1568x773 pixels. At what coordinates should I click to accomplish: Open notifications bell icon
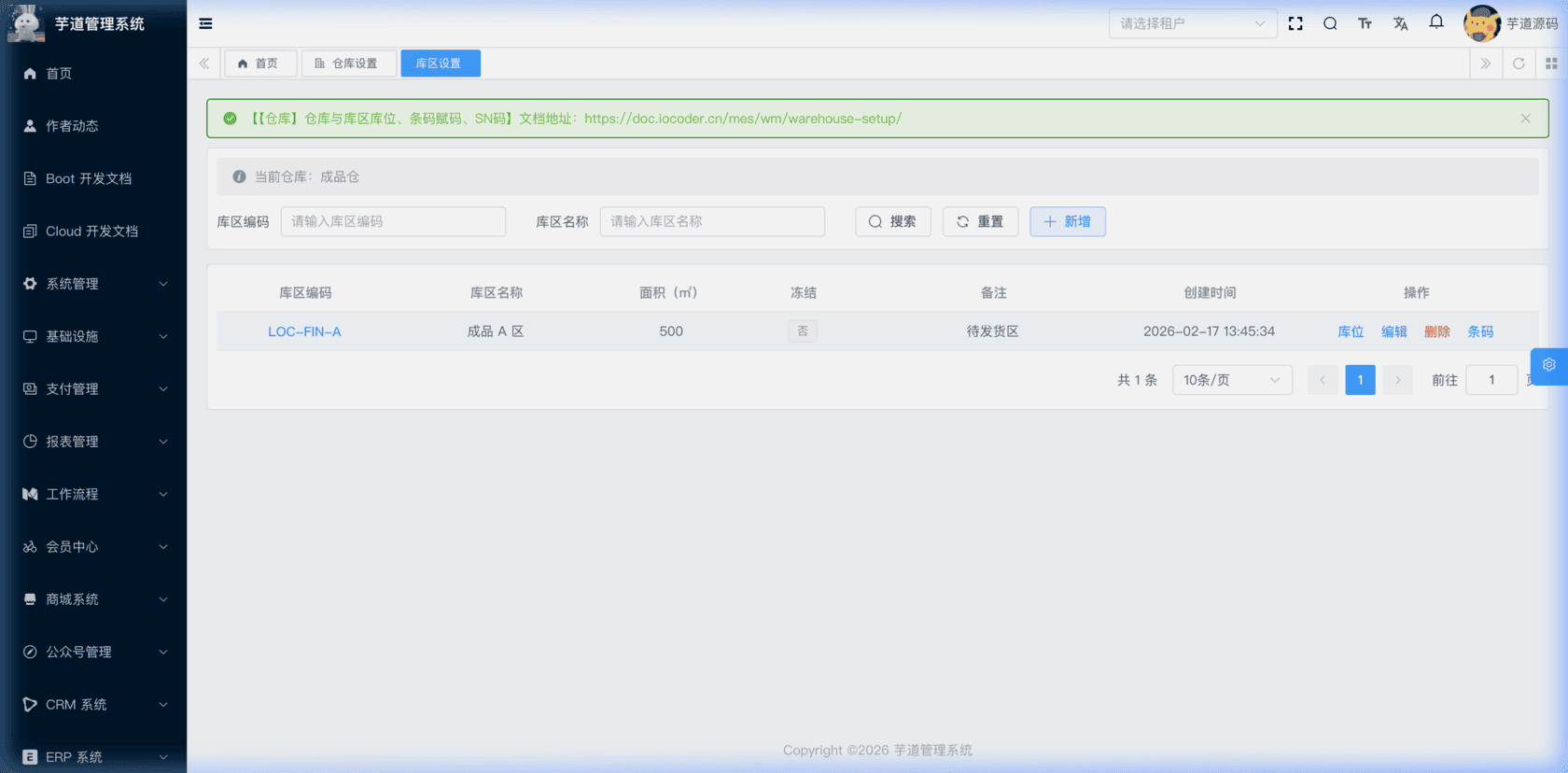(1436, 22)
